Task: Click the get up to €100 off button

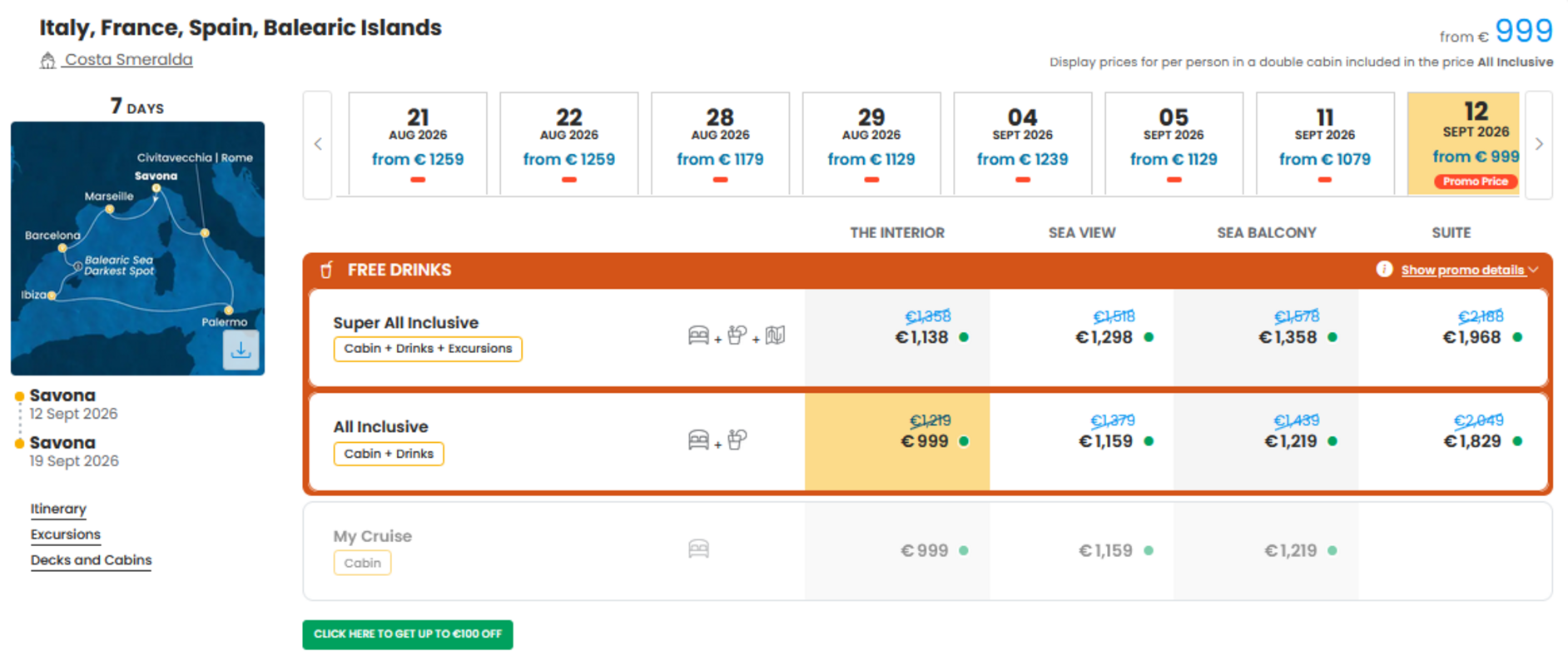Action: tap(408, 634)
